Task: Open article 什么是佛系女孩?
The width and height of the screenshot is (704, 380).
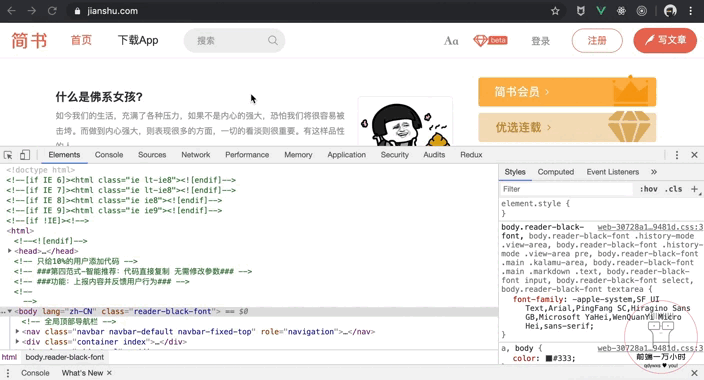Action: [99, 97]
